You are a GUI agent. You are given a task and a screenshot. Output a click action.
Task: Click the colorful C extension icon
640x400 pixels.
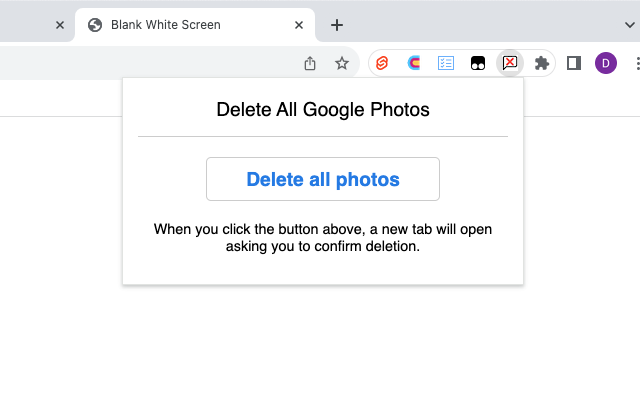click(414, 63)
